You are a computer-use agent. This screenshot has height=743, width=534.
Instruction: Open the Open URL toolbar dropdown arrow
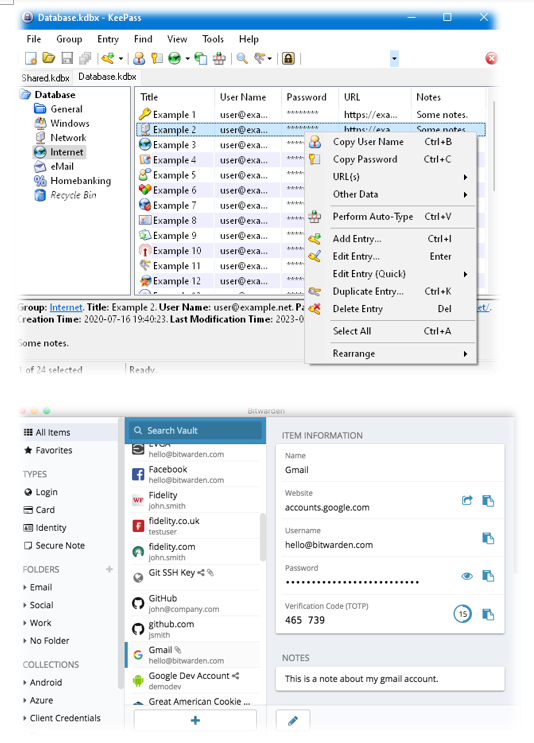pos(187,59)
